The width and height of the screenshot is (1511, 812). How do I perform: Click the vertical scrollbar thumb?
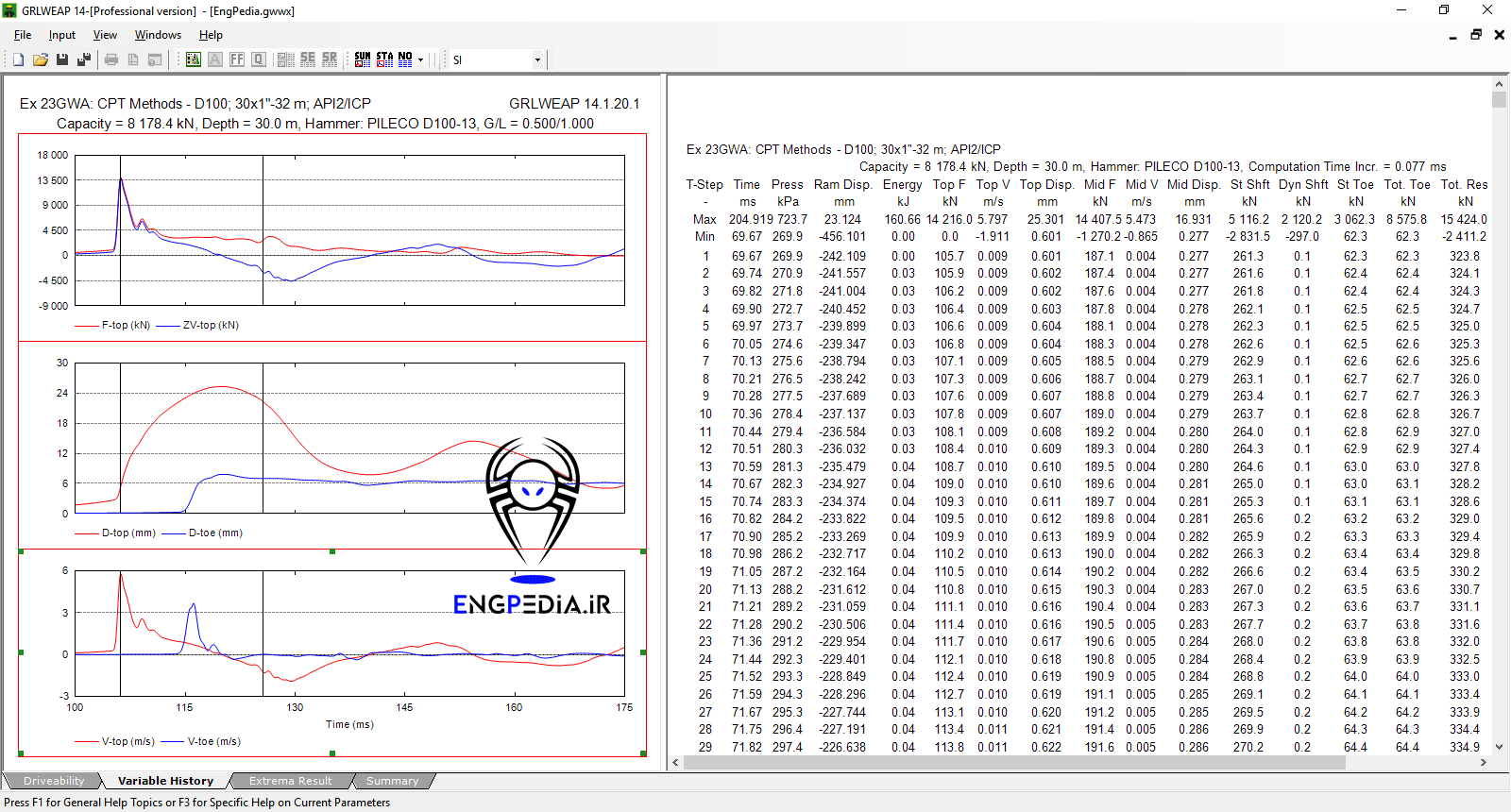[x=1499, y=99]
